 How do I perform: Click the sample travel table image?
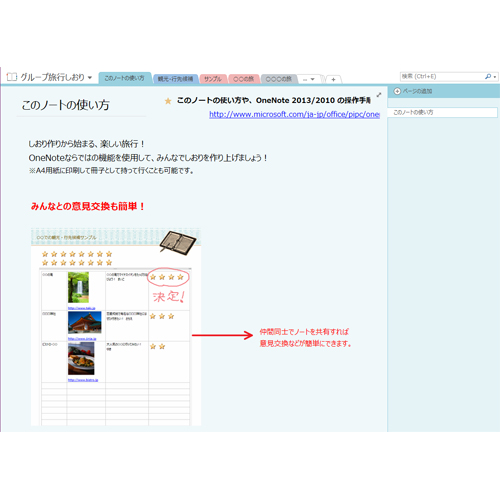116,327
